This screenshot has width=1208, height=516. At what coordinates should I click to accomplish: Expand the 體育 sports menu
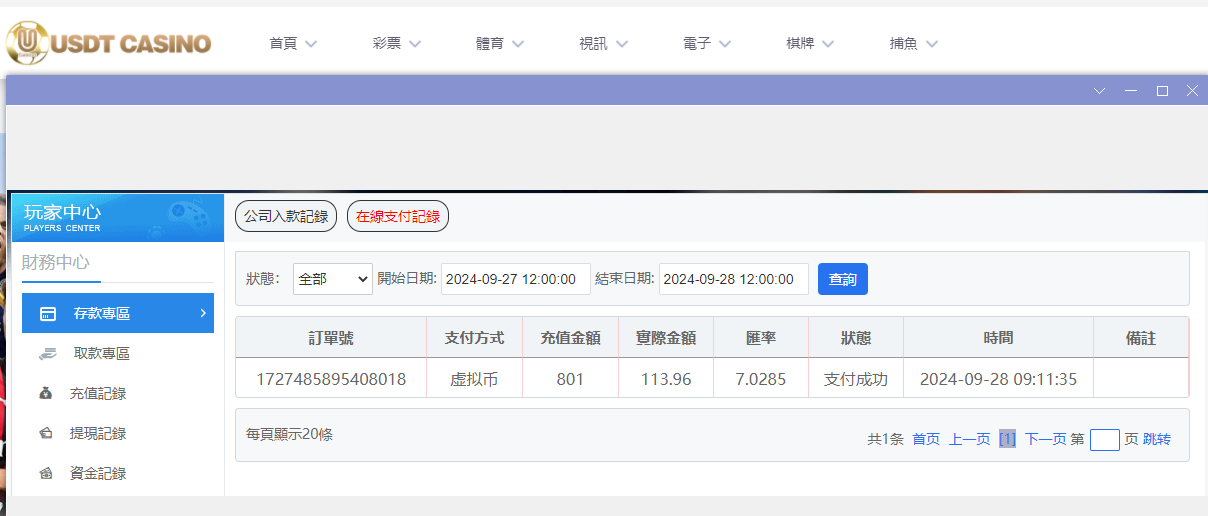coord(500,44)
